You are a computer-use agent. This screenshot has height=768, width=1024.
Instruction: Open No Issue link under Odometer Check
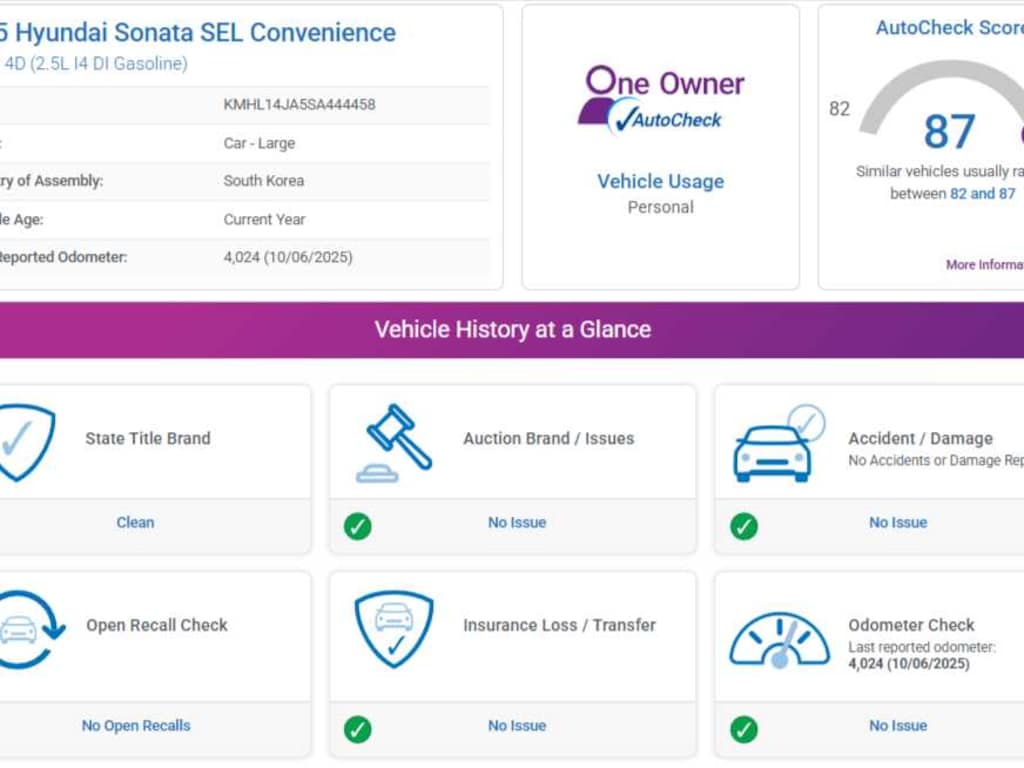897,726
